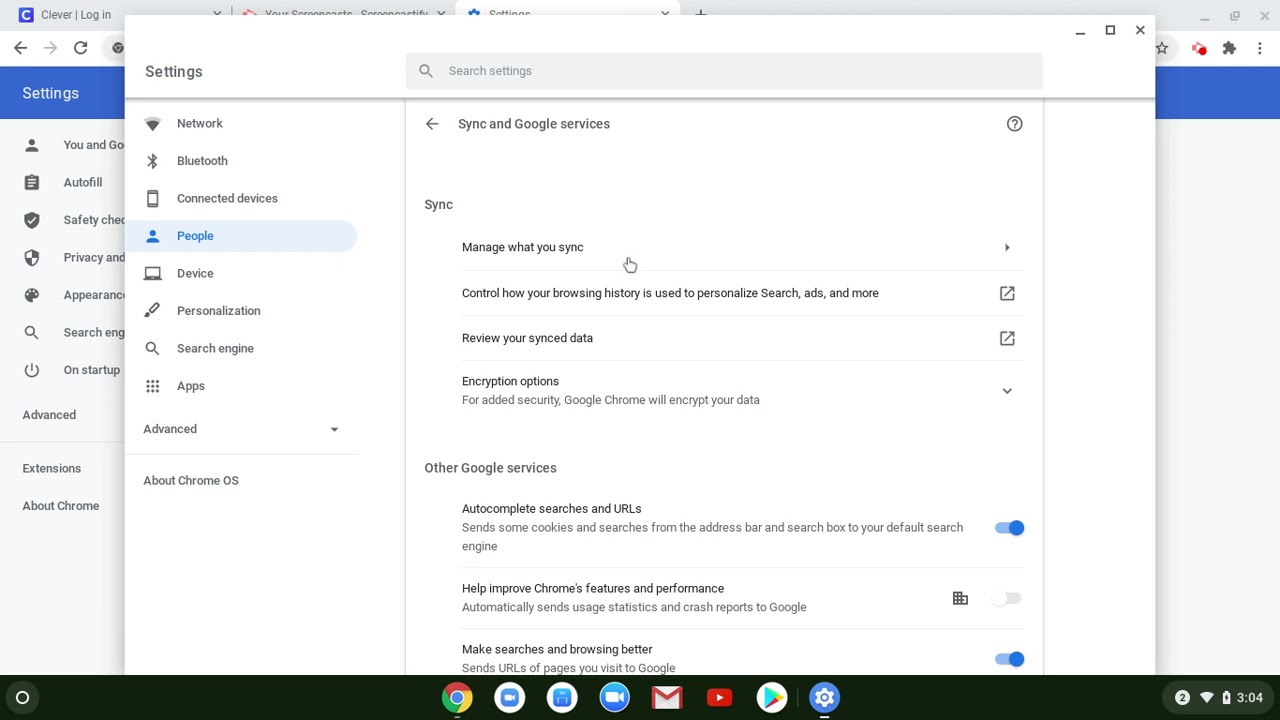Toggle Help improve Chrome's features switch

(x=1009, y=598)
